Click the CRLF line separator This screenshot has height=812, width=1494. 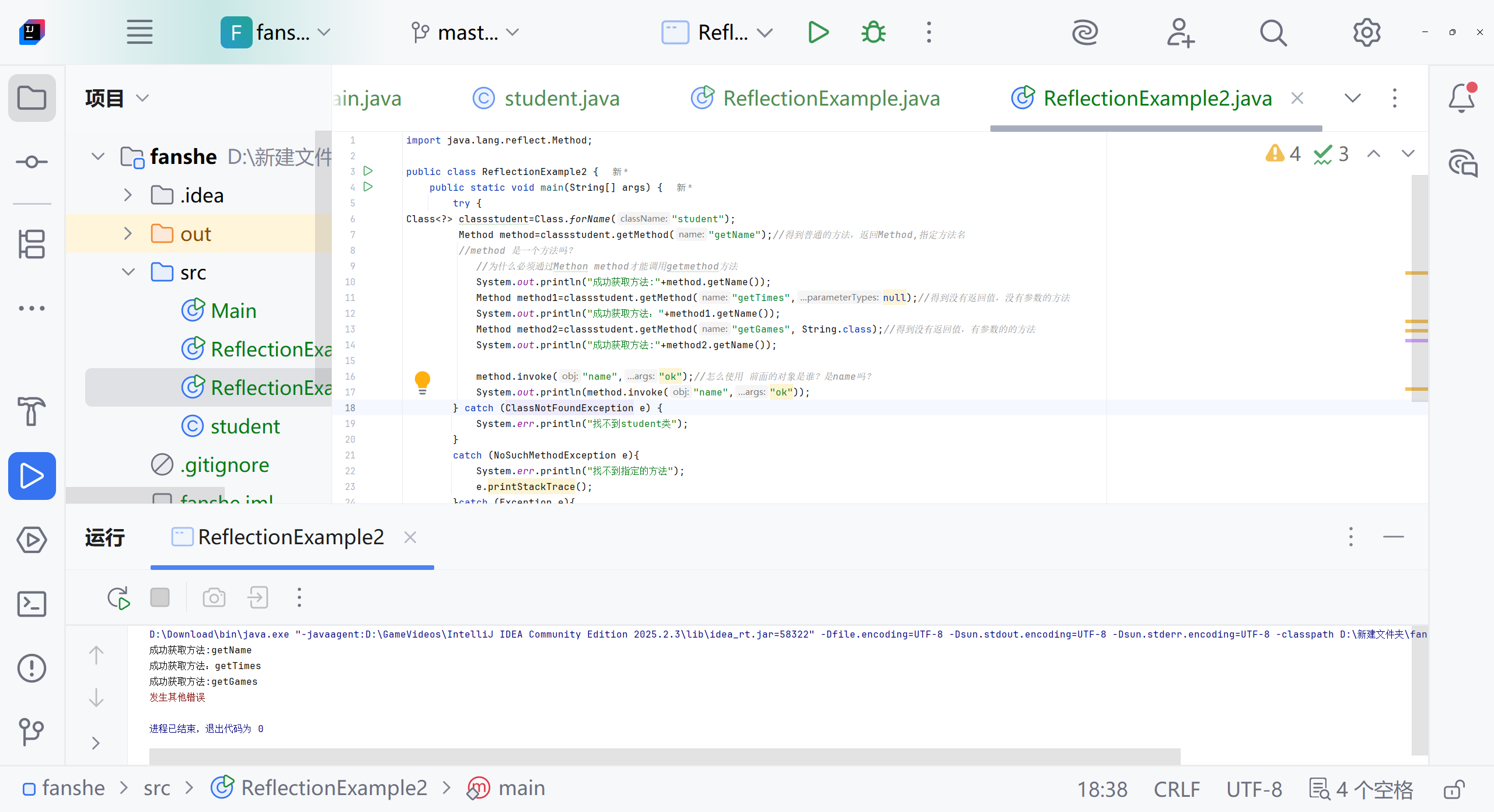pos(1177,789)
